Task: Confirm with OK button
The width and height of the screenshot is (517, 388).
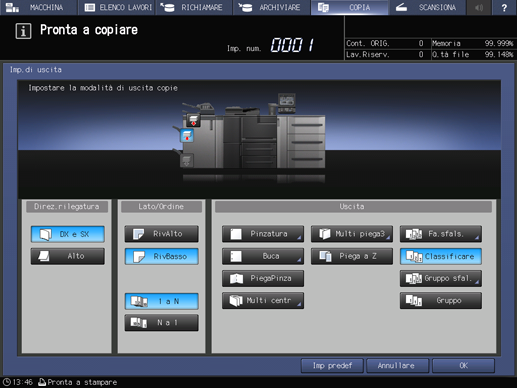Action: pos(463,366)
